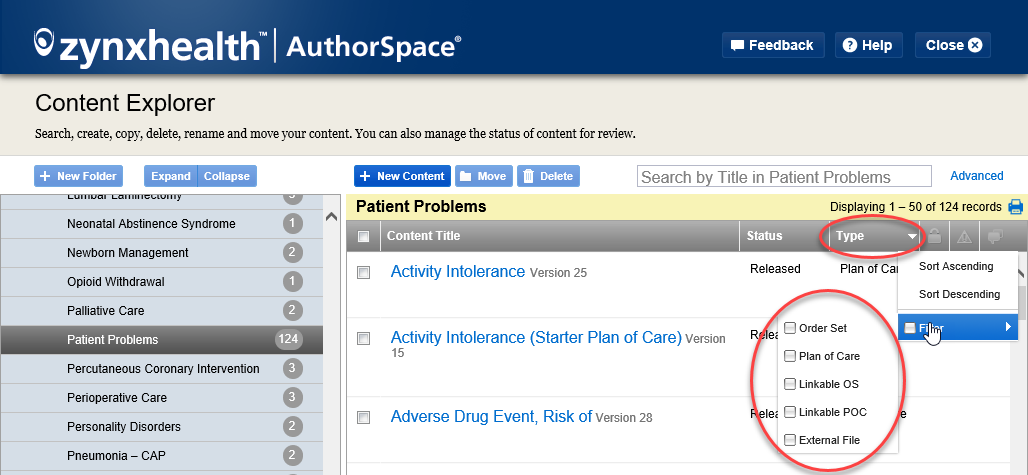Choose Sort Descending from menu
Screen dimensions: 1028x475
click(x=959, y=295)
